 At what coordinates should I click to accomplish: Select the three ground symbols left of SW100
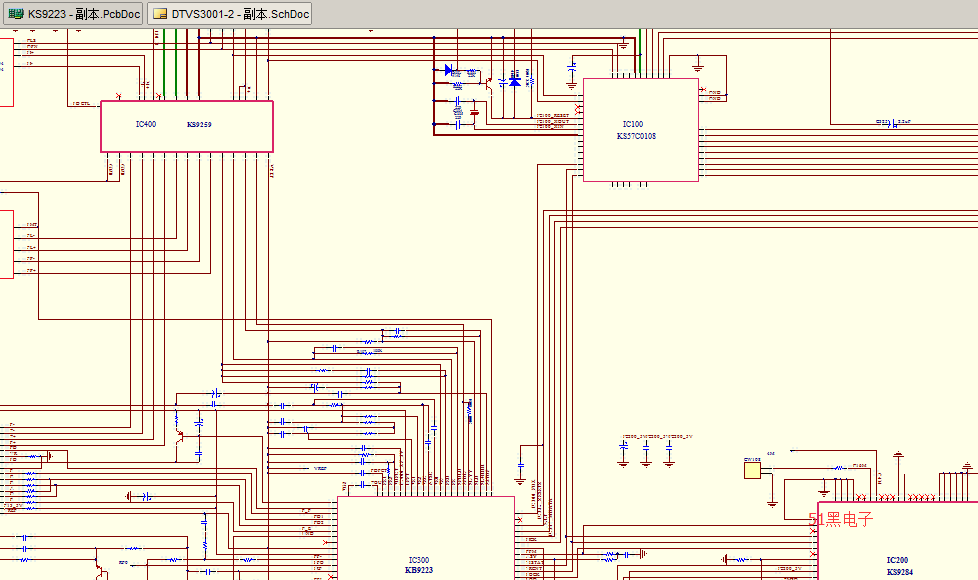[x=645, y=461]
